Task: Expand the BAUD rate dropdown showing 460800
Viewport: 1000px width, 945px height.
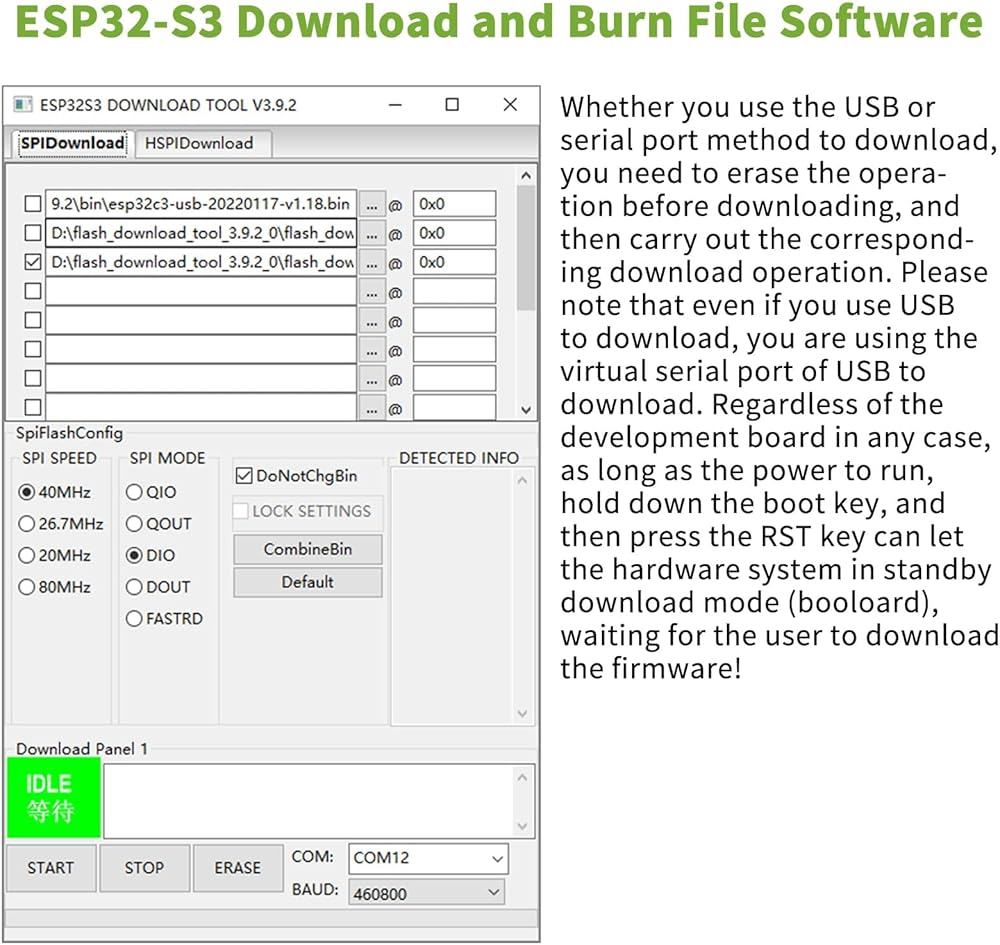Action: 426,893
